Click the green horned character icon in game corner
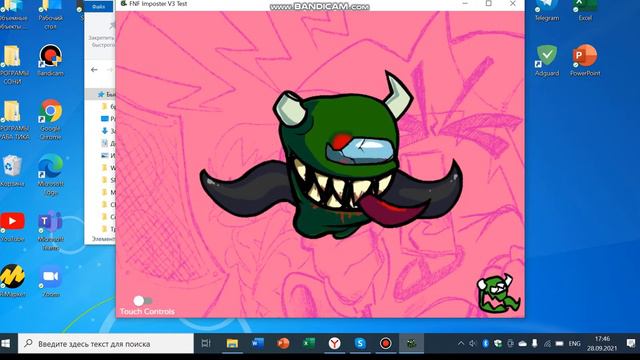The width and height of the screenshot is (640, 360). [498, 293]
